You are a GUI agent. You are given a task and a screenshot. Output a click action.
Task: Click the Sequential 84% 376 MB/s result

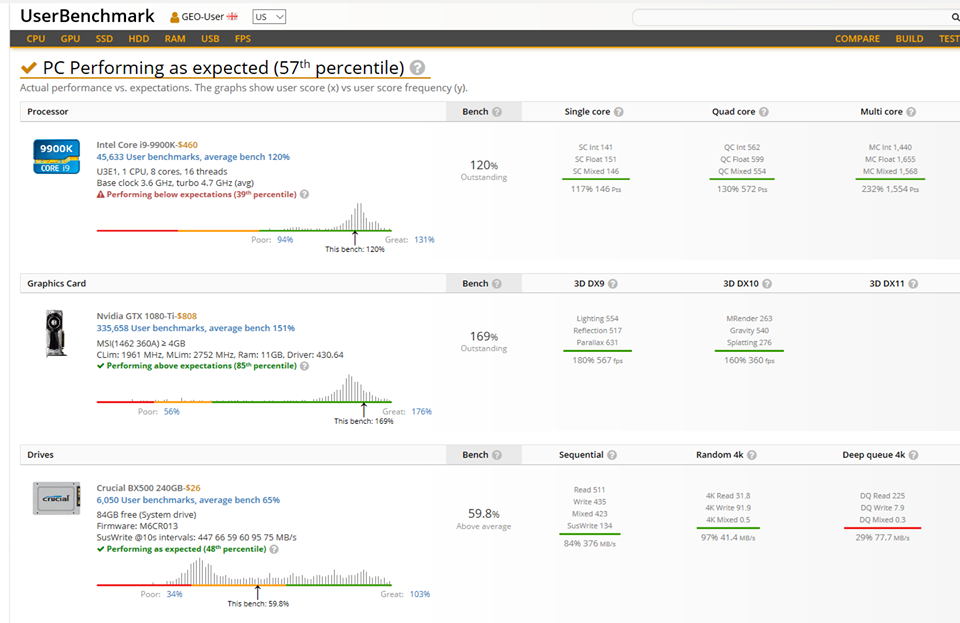pos(590,544)
